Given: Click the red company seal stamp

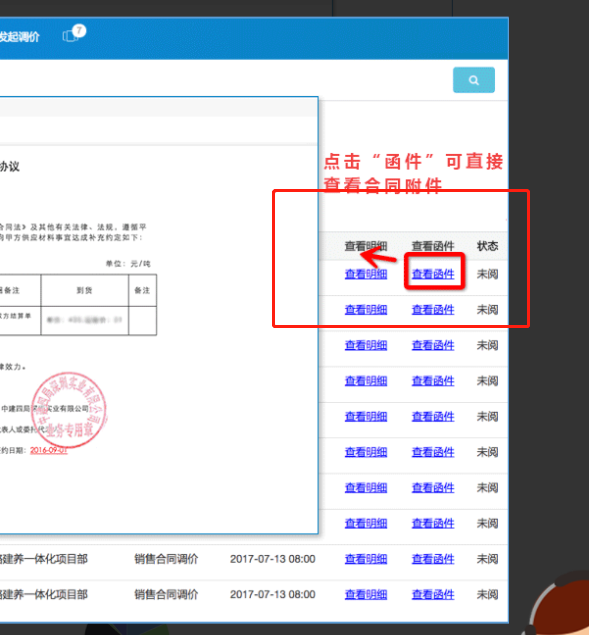Looking at the screenshot, I should pos(69,409).
